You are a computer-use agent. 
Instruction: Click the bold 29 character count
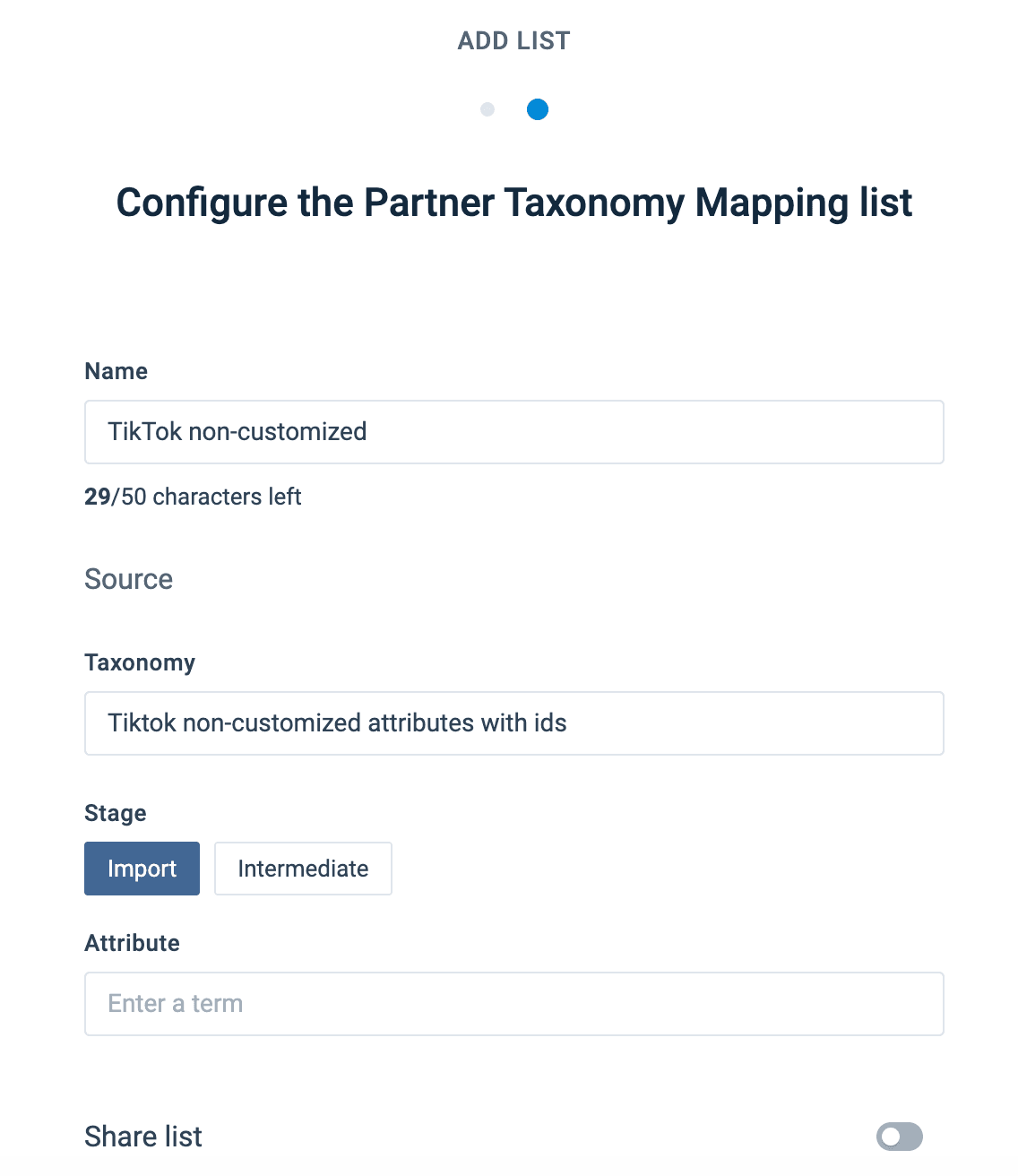click(97, 497)
